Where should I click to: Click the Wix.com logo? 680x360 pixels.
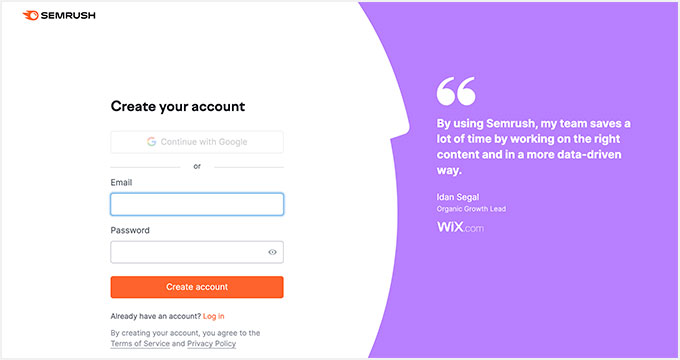click(x=460, y=227)
